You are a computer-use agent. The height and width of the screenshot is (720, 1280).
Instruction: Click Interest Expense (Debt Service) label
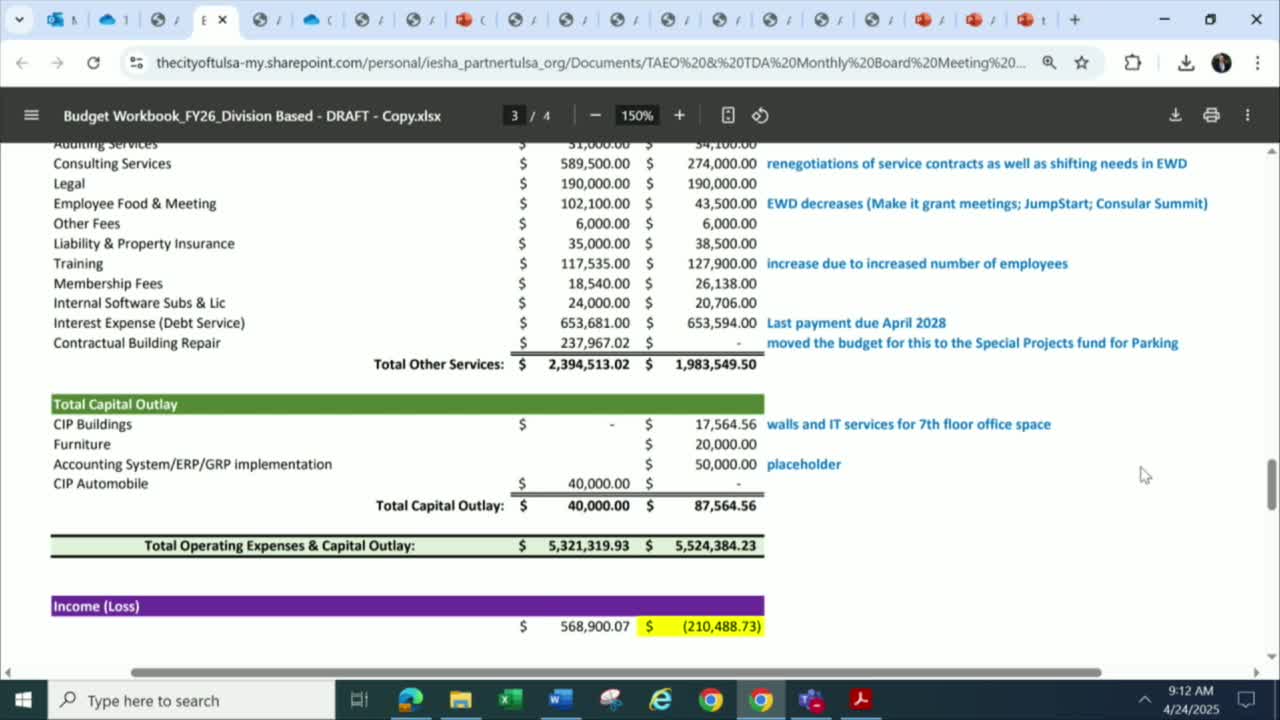click(x=149, y=323)
